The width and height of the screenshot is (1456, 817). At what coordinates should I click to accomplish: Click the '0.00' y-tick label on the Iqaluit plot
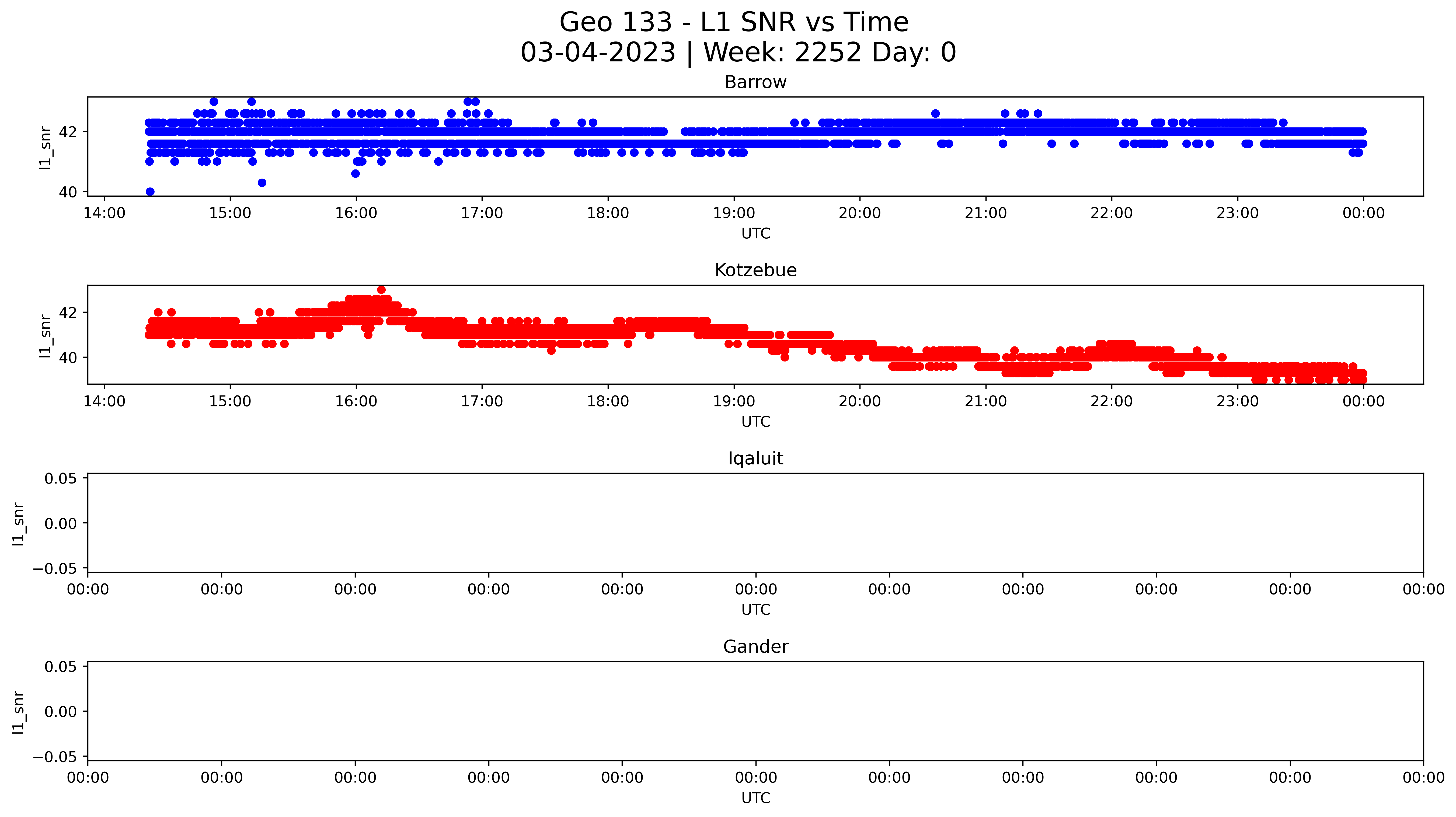coord(61,524)
